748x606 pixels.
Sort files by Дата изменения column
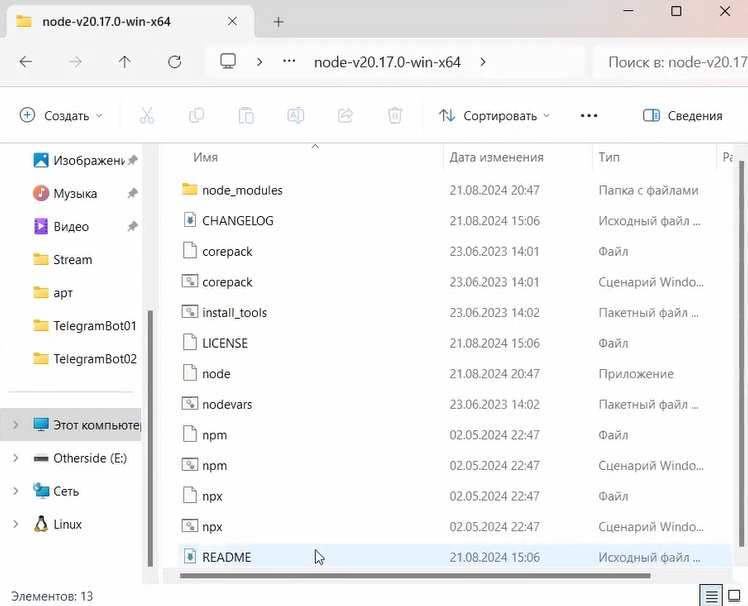click(496, 157)
